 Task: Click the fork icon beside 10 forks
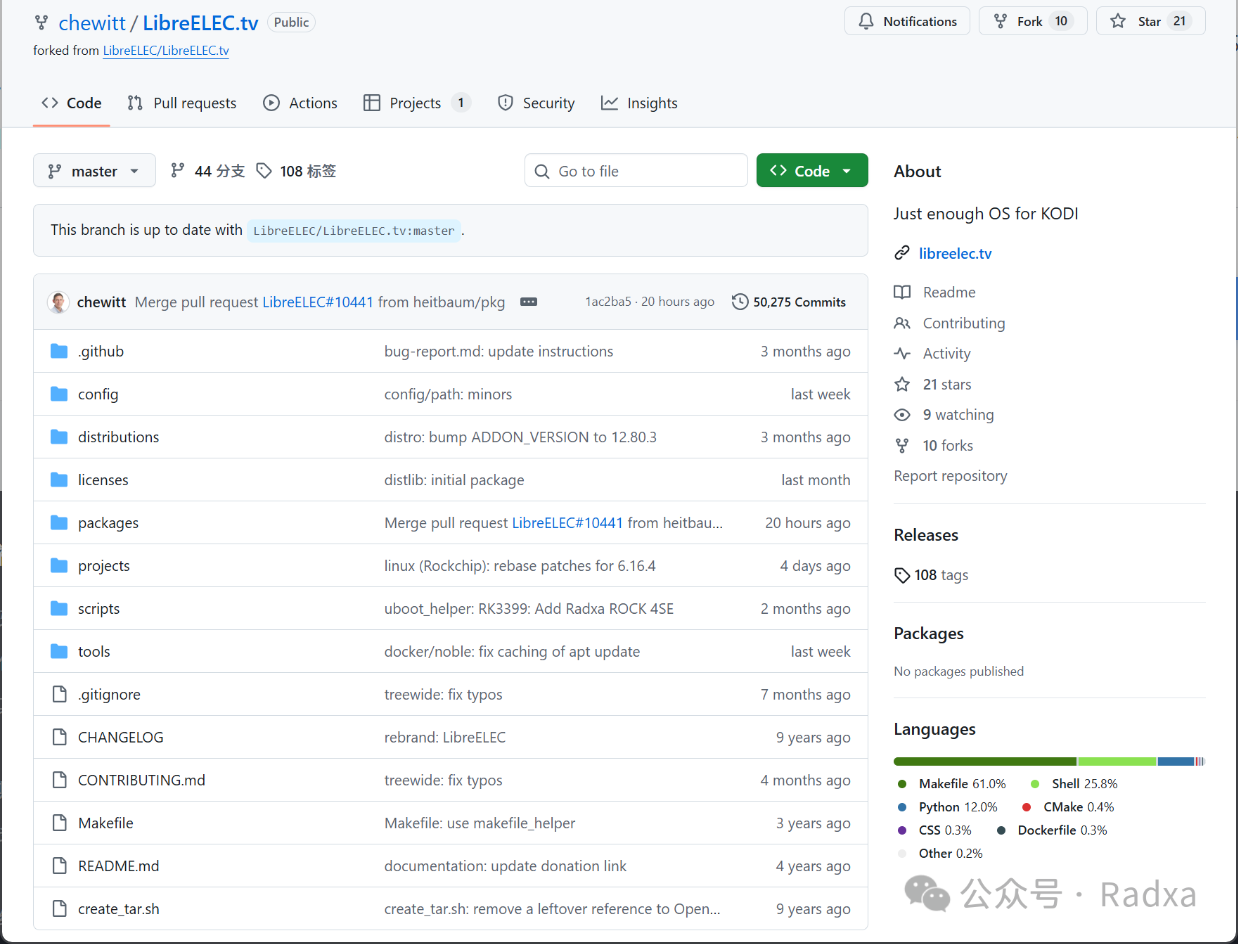tap(902, 446)
